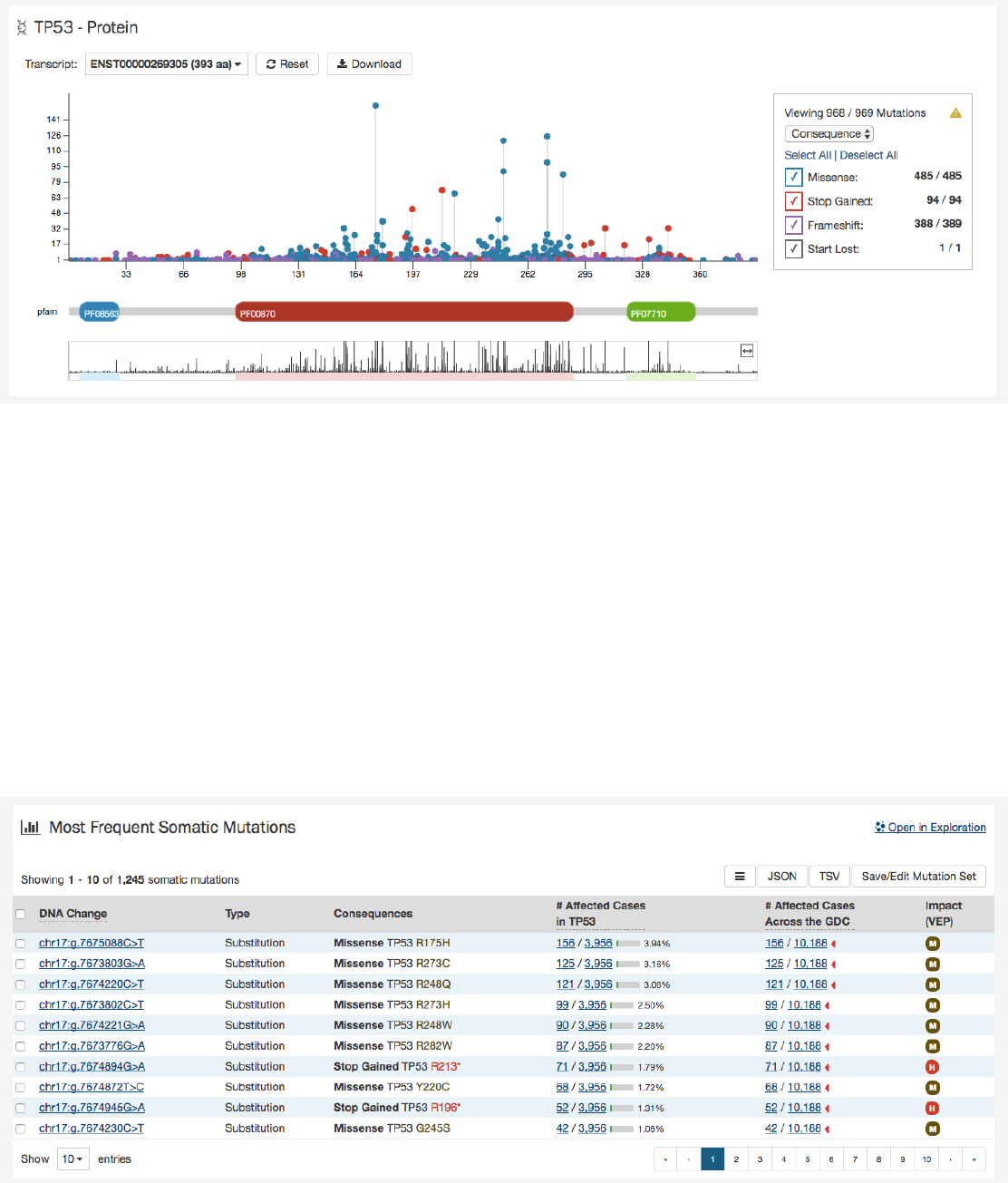Go to page 7 of mutations table
The image size is (1008, 1183).
[x=855, y=1159]
